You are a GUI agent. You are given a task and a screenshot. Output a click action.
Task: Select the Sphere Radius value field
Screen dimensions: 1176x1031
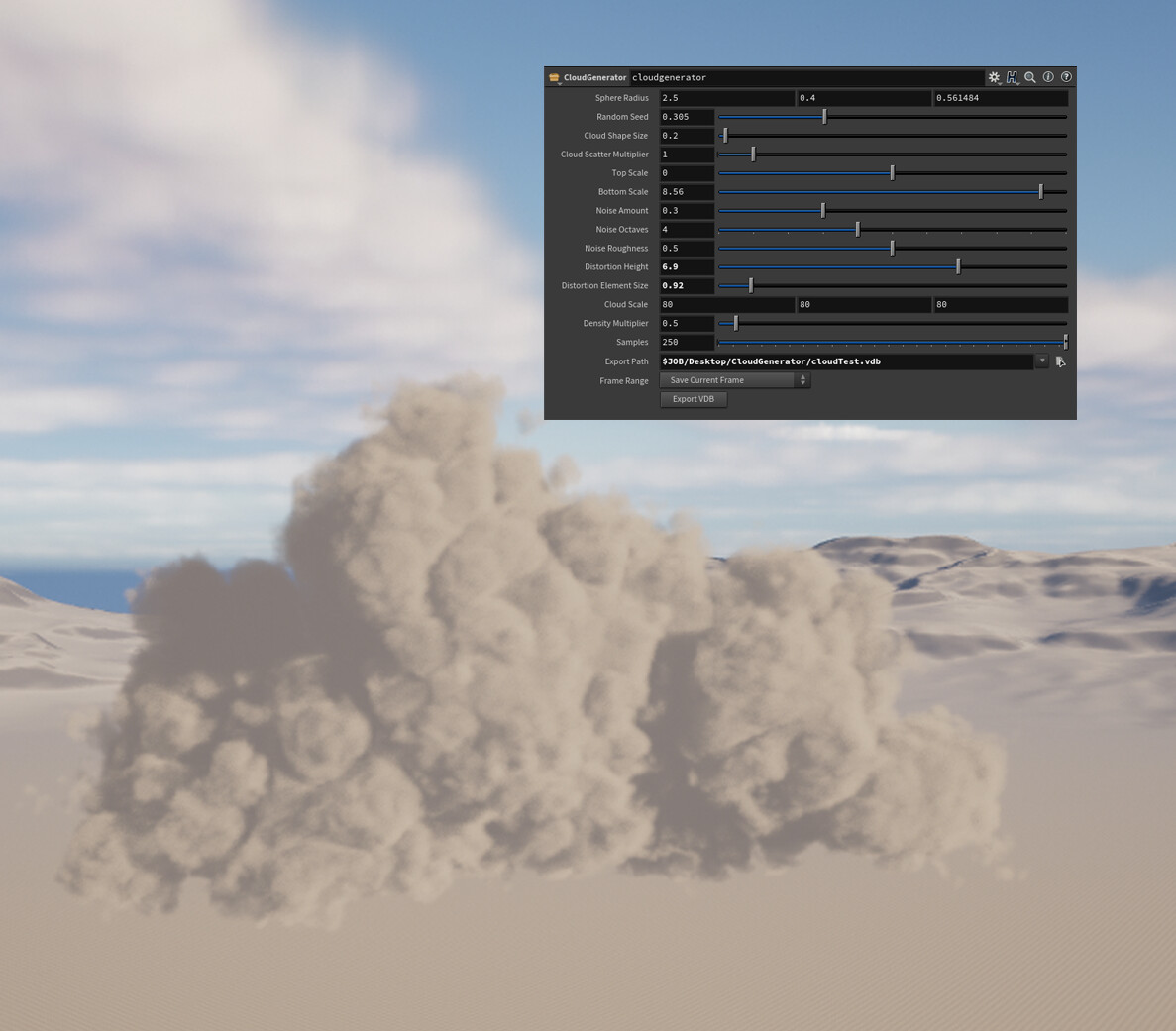coord(726,97)
